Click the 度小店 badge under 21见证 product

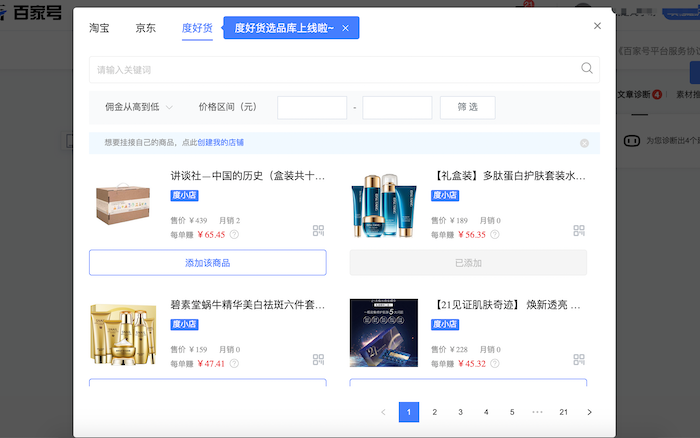[x=445, y=325]
